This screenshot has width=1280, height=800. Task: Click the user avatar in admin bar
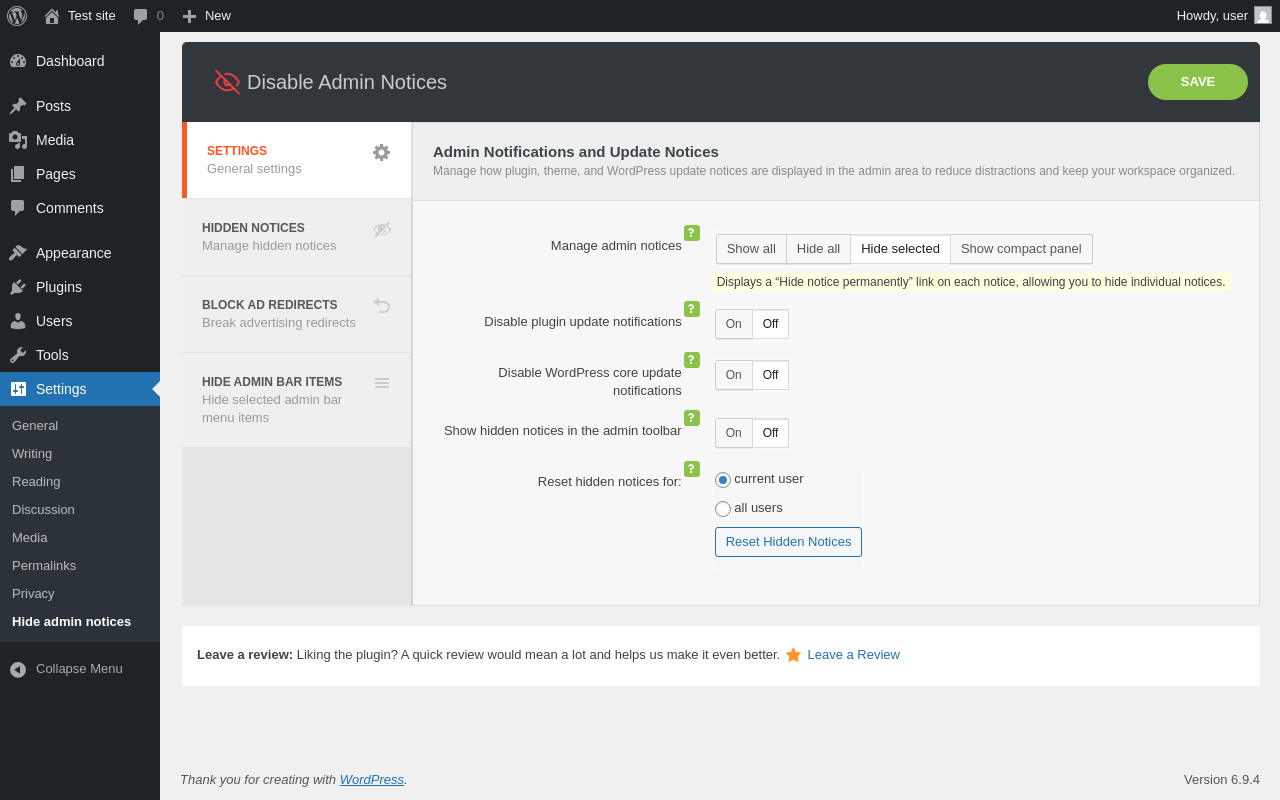tap(1263, 16)
